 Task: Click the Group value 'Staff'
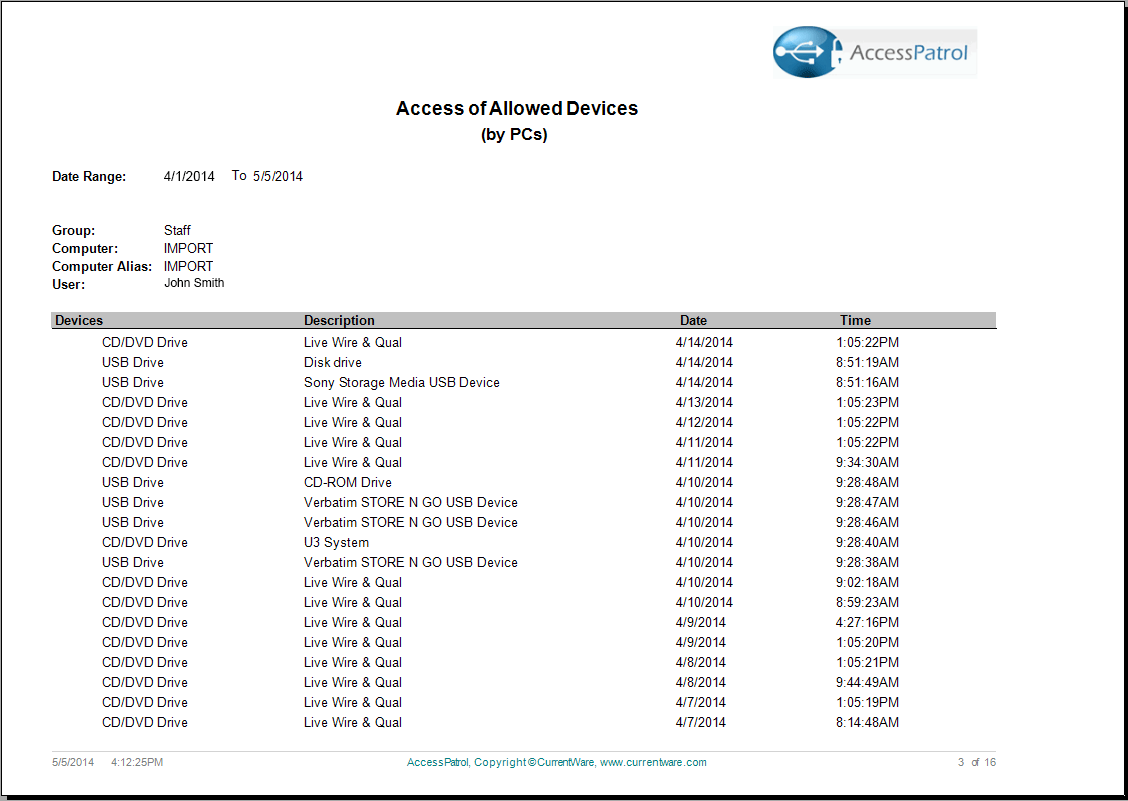coord(177,230)
